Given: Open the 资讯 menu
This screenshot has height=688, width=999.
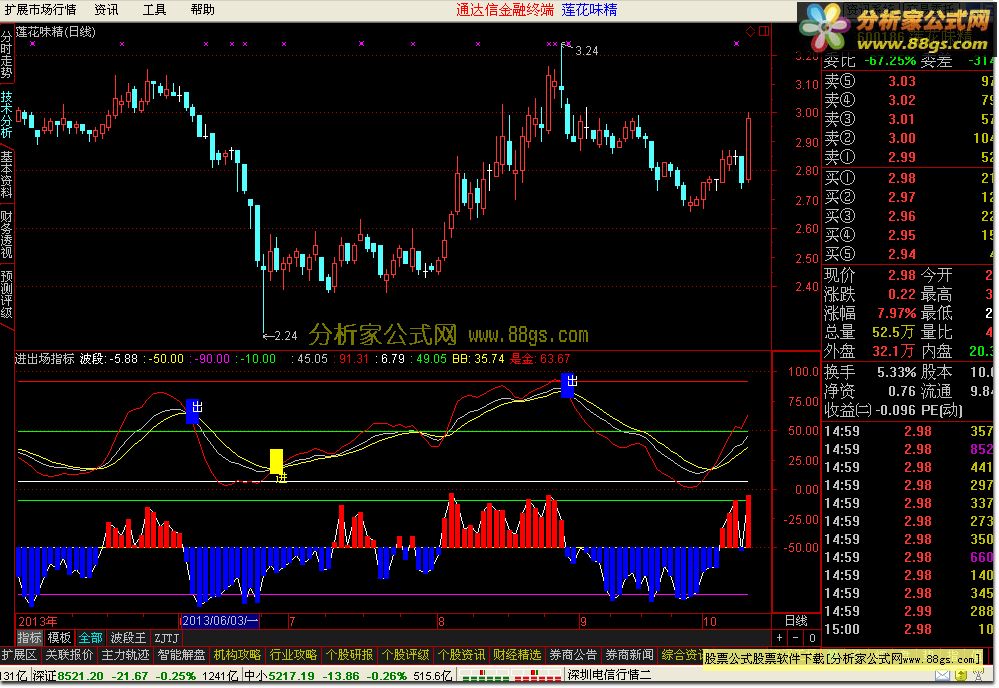Looking at the screenshot, I should tap(106, 10).
